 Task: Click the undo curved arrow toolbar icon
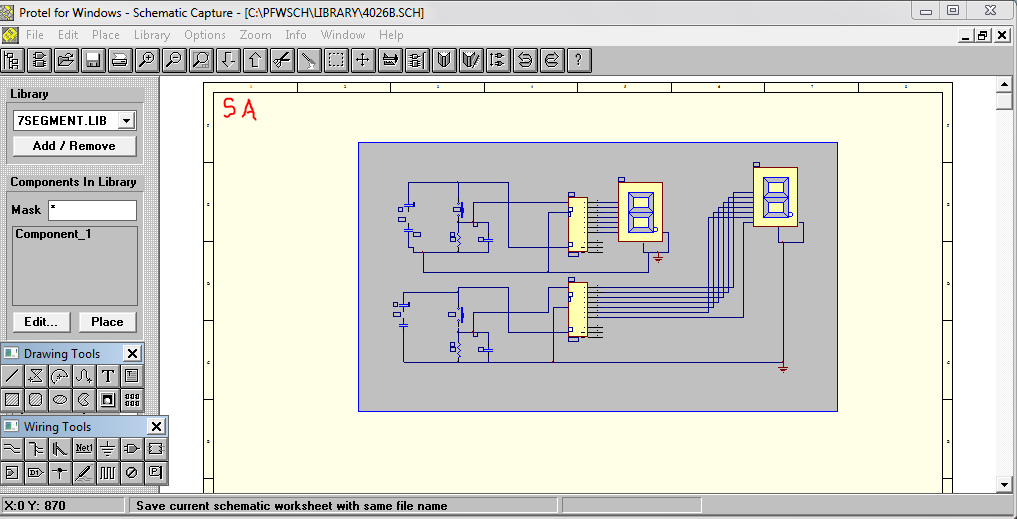525,60
